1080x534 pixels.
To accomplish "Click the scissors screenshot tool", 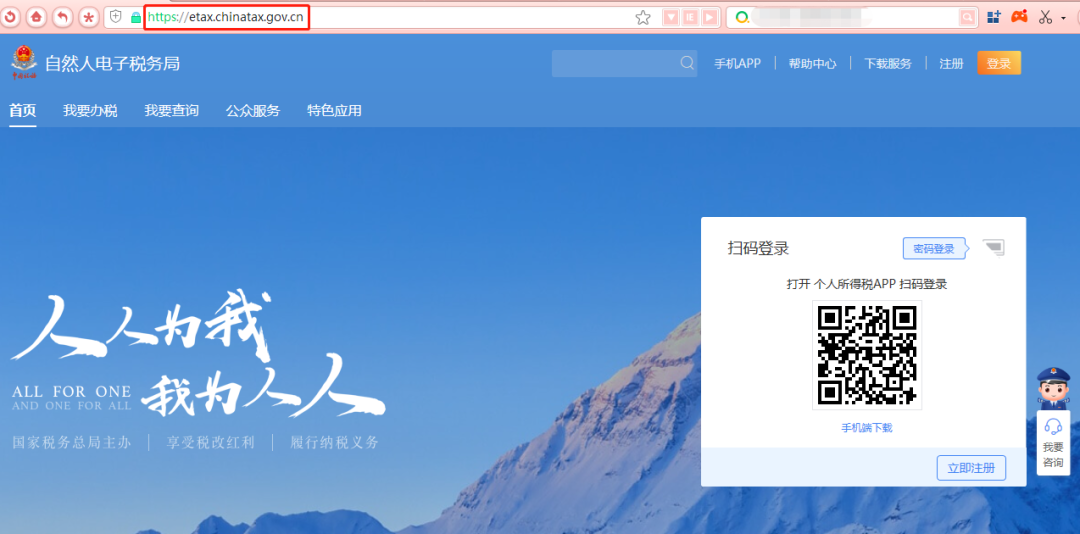I will [x=1045, y=17].
